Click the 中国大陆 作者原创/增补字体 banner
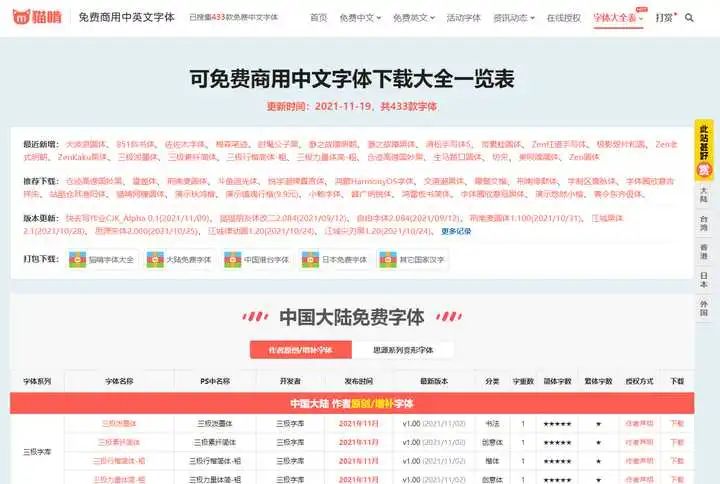The image size is (720, 484). point(352,404)
